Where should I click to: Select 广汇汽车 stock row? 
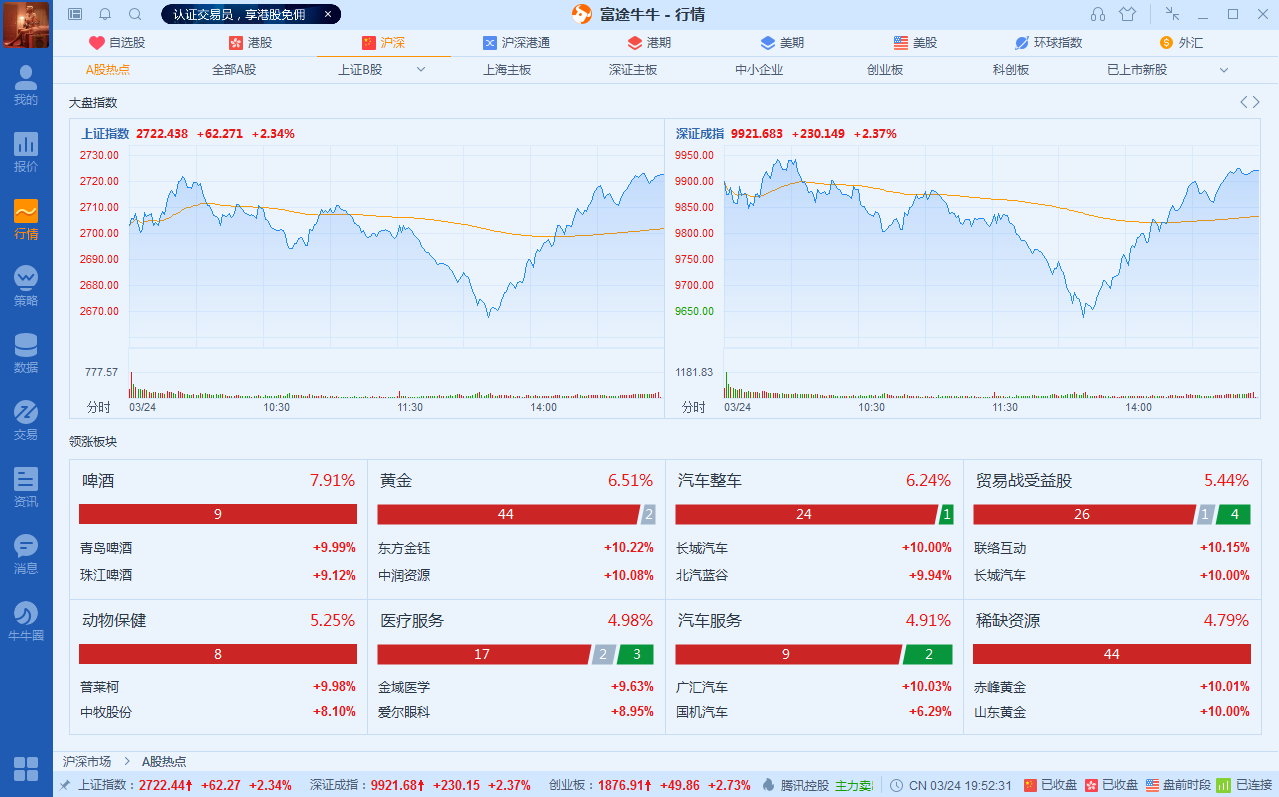[814, 687]
